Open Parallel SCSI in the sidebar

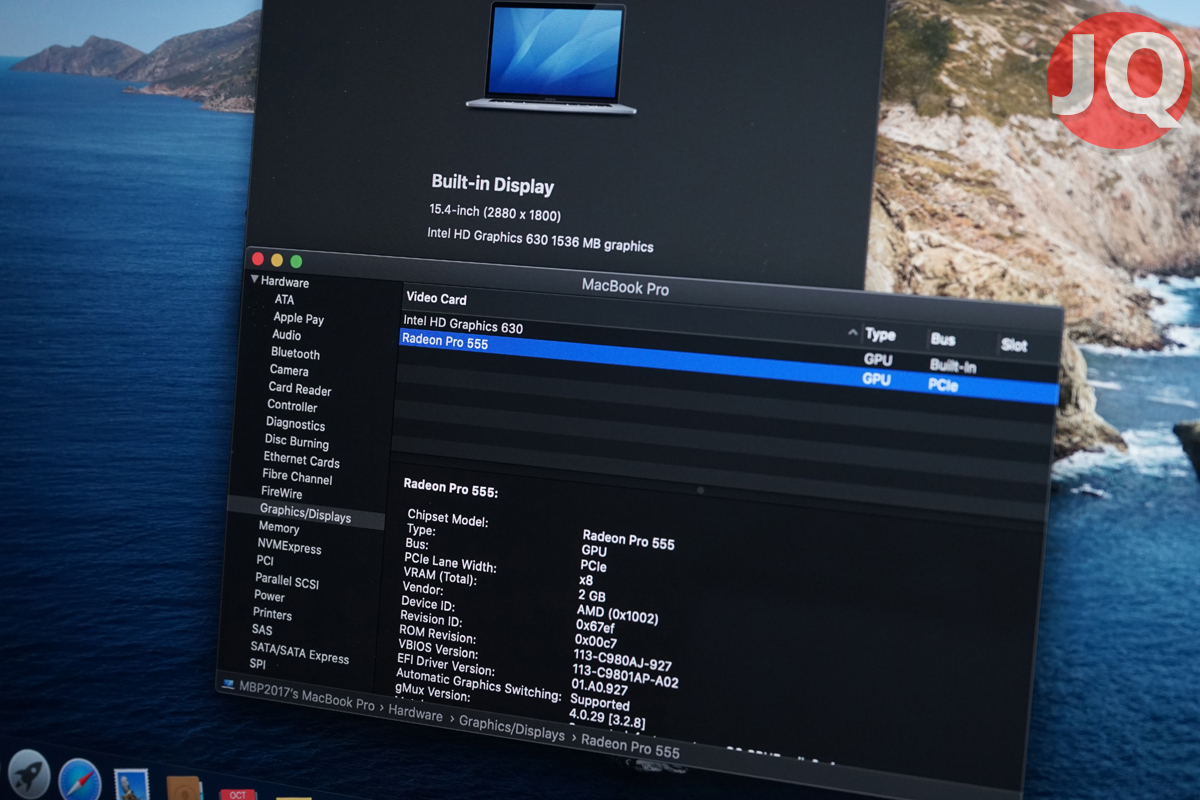pos(287,581)
